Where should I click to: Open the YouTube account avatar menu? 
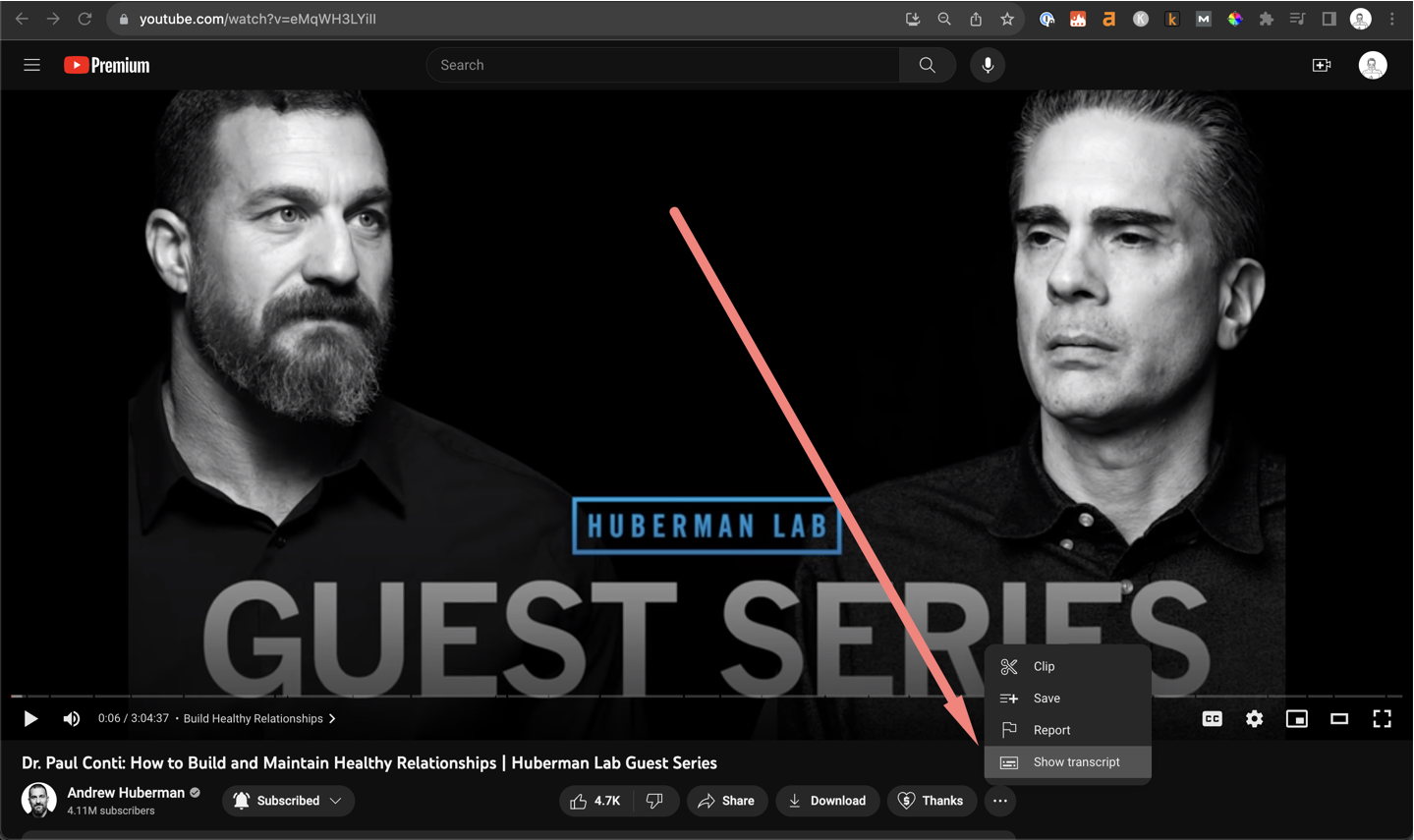(1373, 65)
